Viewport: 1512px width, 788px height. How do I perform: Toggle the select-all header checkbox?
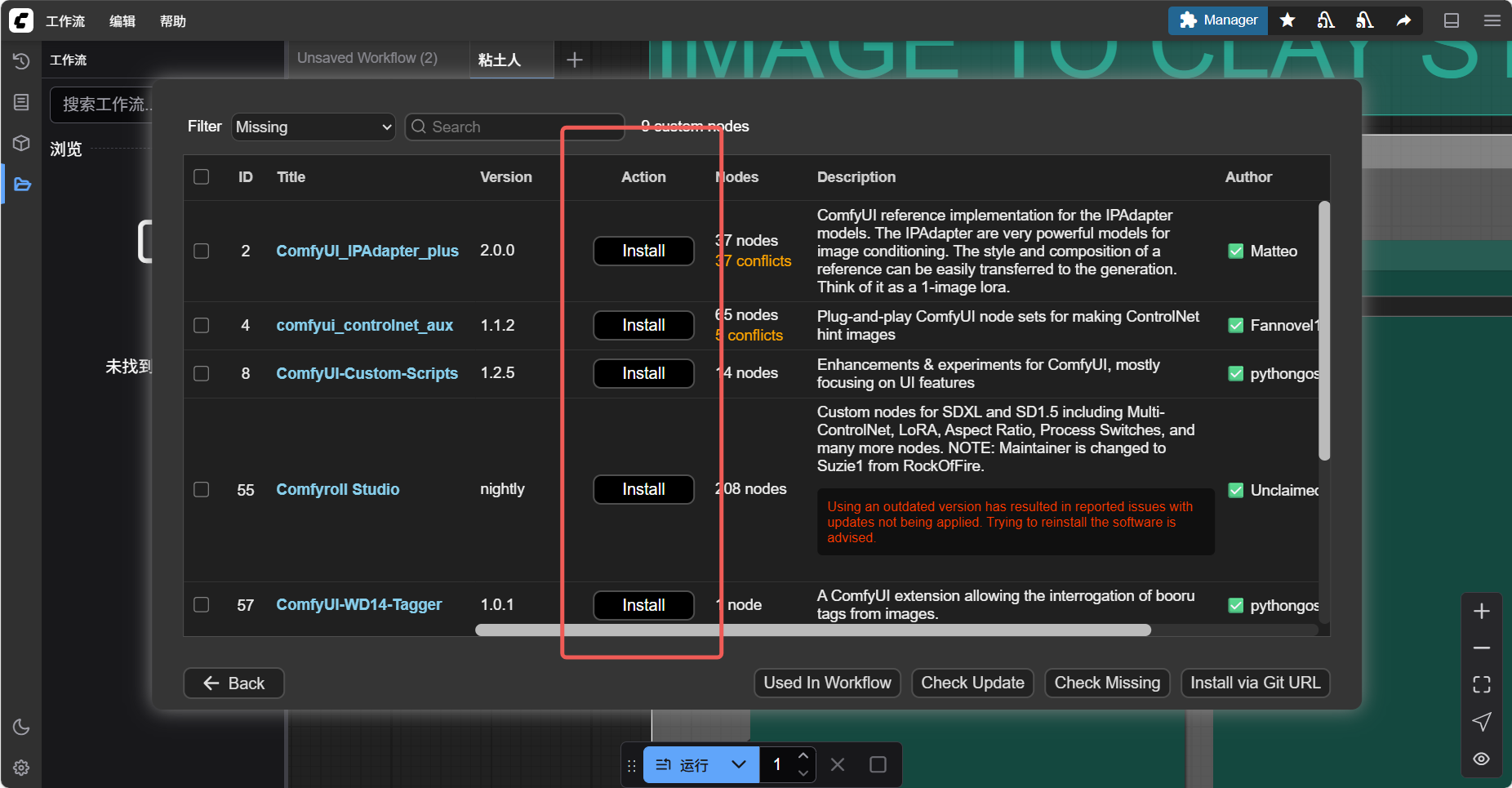(202, 177)
